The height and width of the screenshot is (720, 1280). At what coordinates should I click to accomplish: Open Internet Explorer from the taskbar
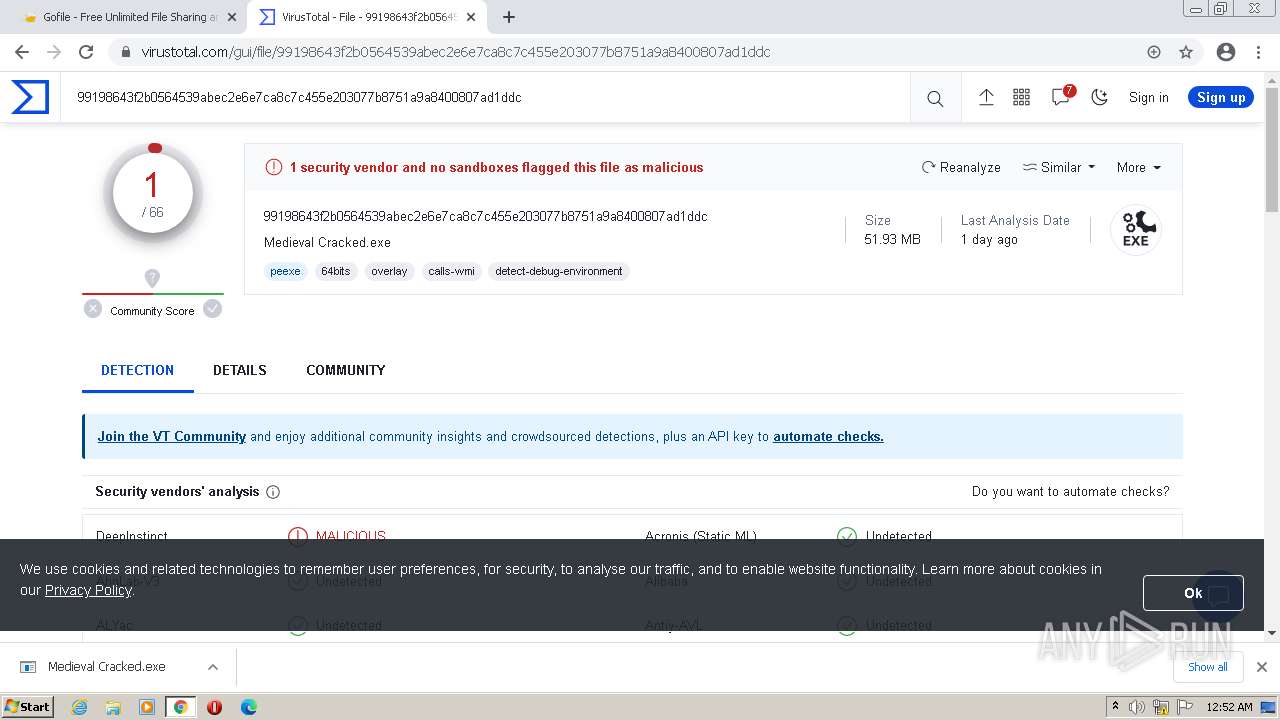point(80,707)
